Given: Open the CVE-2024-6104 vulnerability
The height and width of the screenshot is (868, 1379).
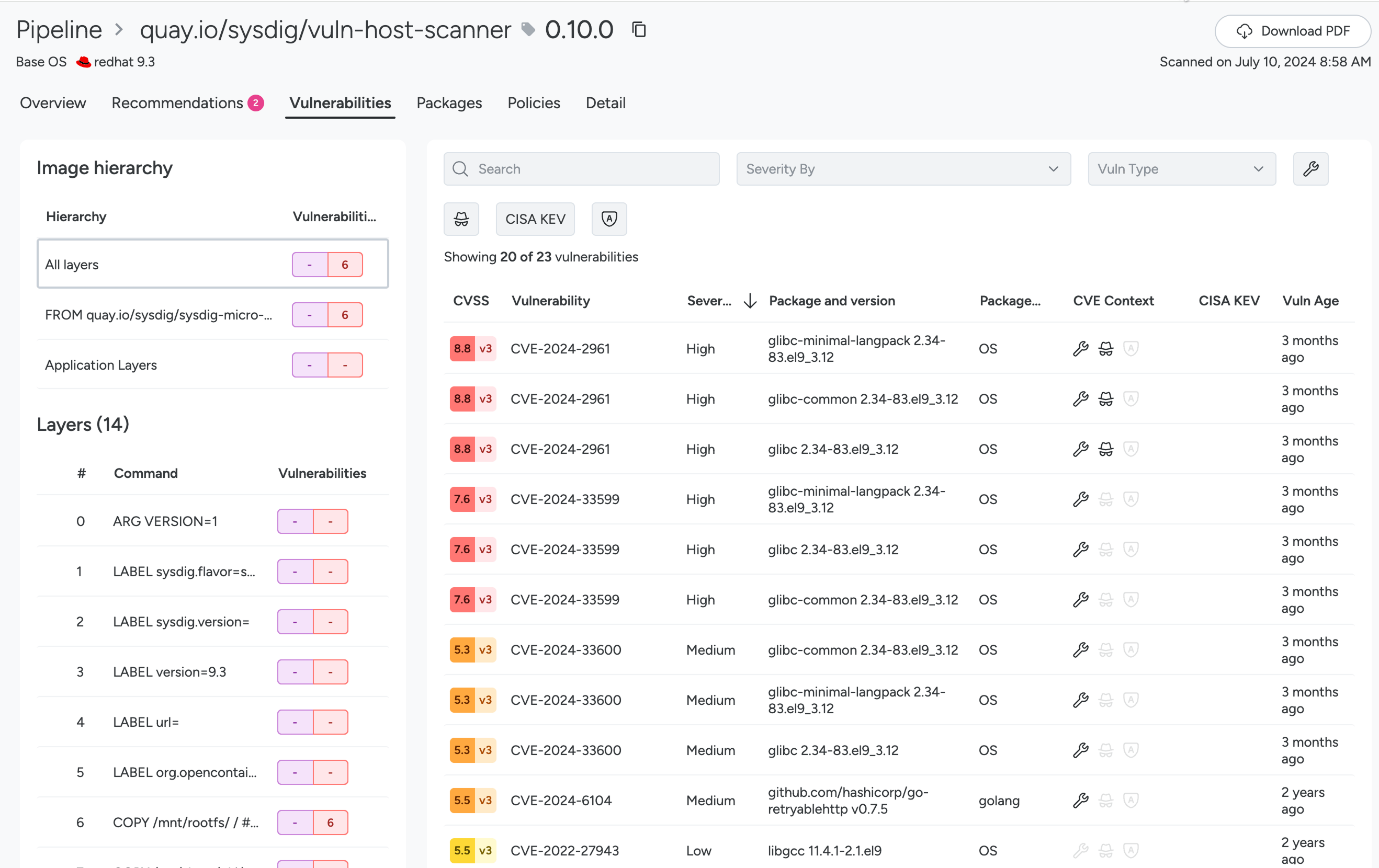Looking at the screenshot, I should (x=561, y=801).
